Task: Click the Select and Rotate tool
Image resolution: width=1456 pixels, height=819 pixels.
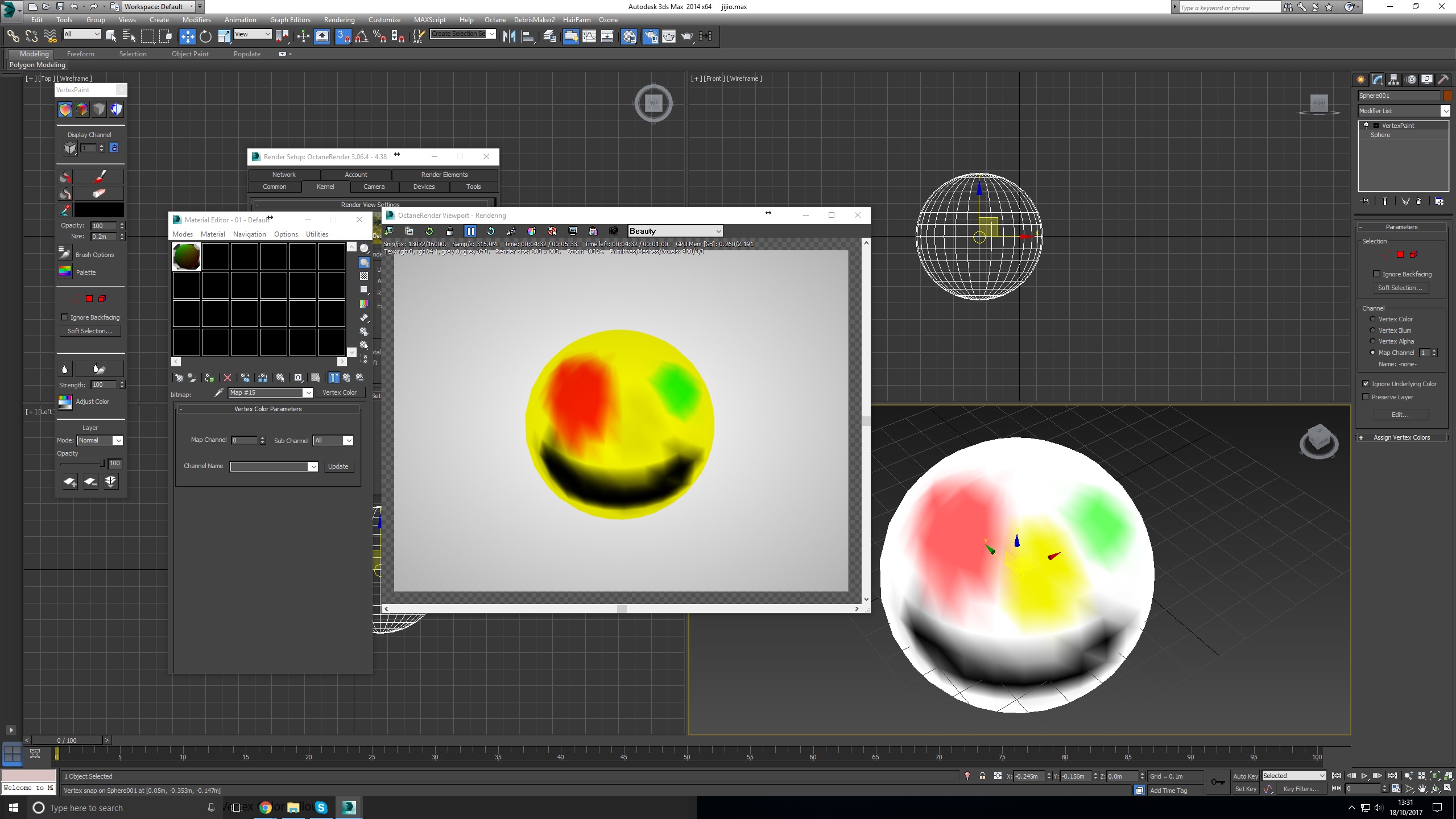Action: pos(205,36)
